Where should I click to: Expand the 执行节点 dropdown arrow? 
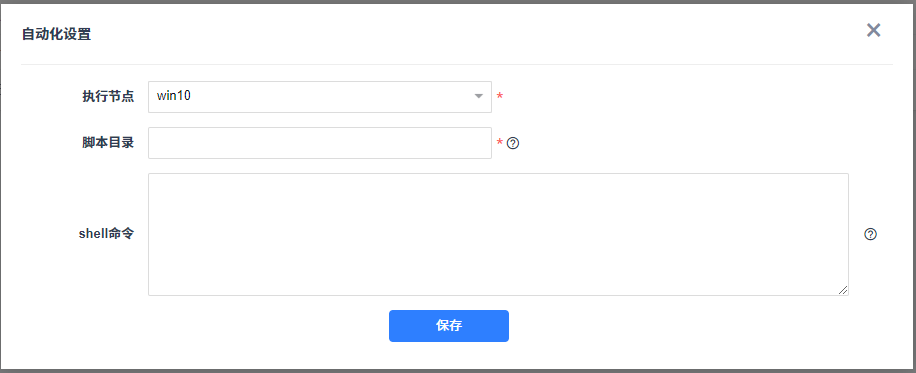pos(478,96)
